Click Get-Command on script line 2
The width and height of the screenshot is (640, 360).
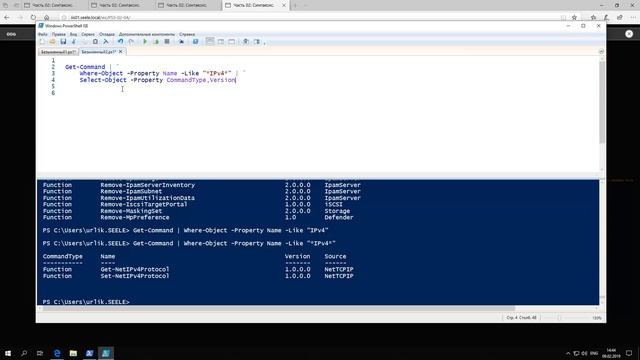coord(85,67)
